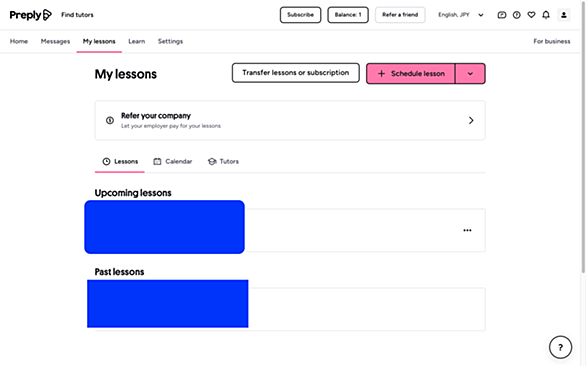
Task: Click the Balance: 1 button
Action: tap(348, 15)
